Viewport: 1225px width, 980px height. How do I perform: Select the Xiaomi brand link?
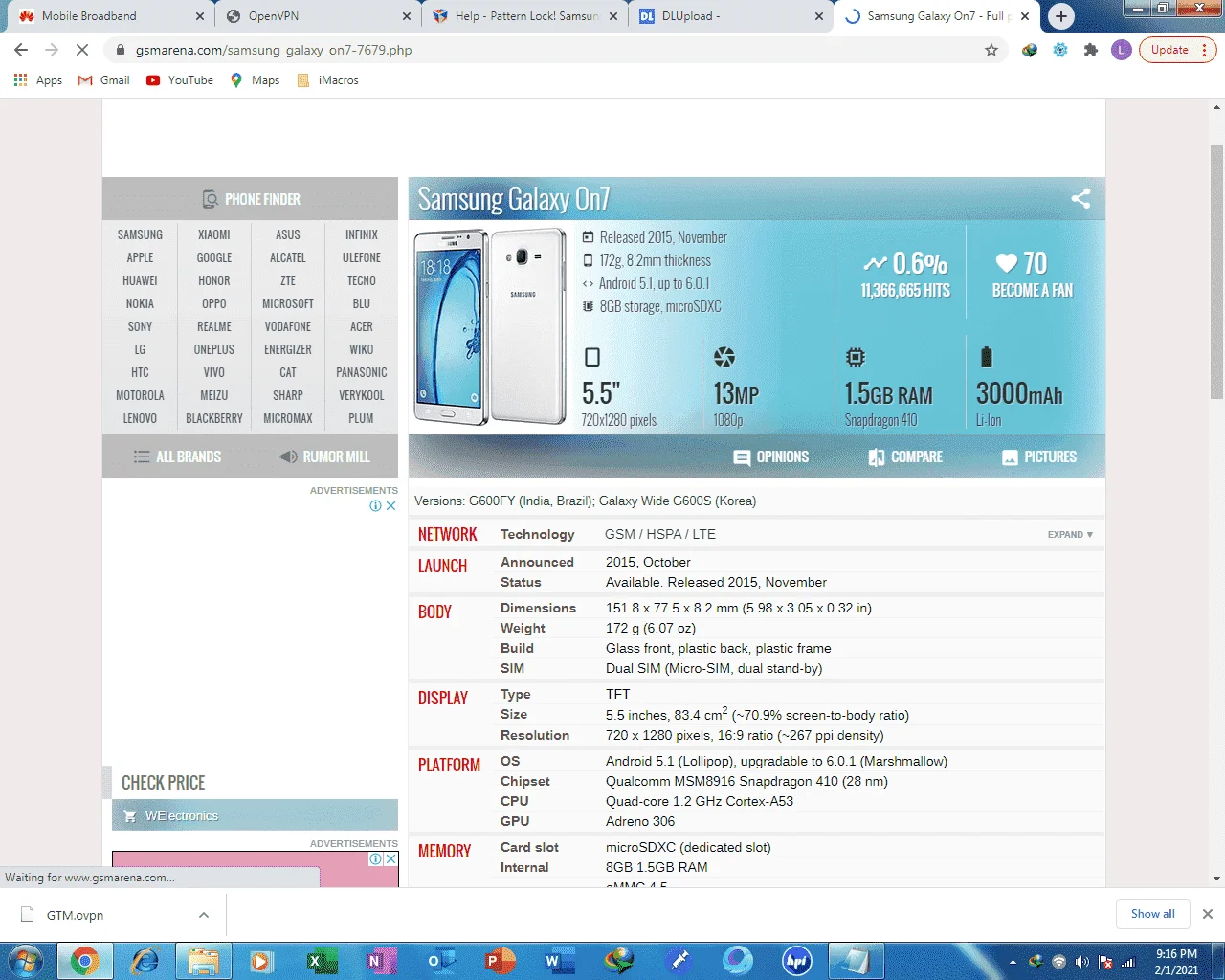[213, 234]
